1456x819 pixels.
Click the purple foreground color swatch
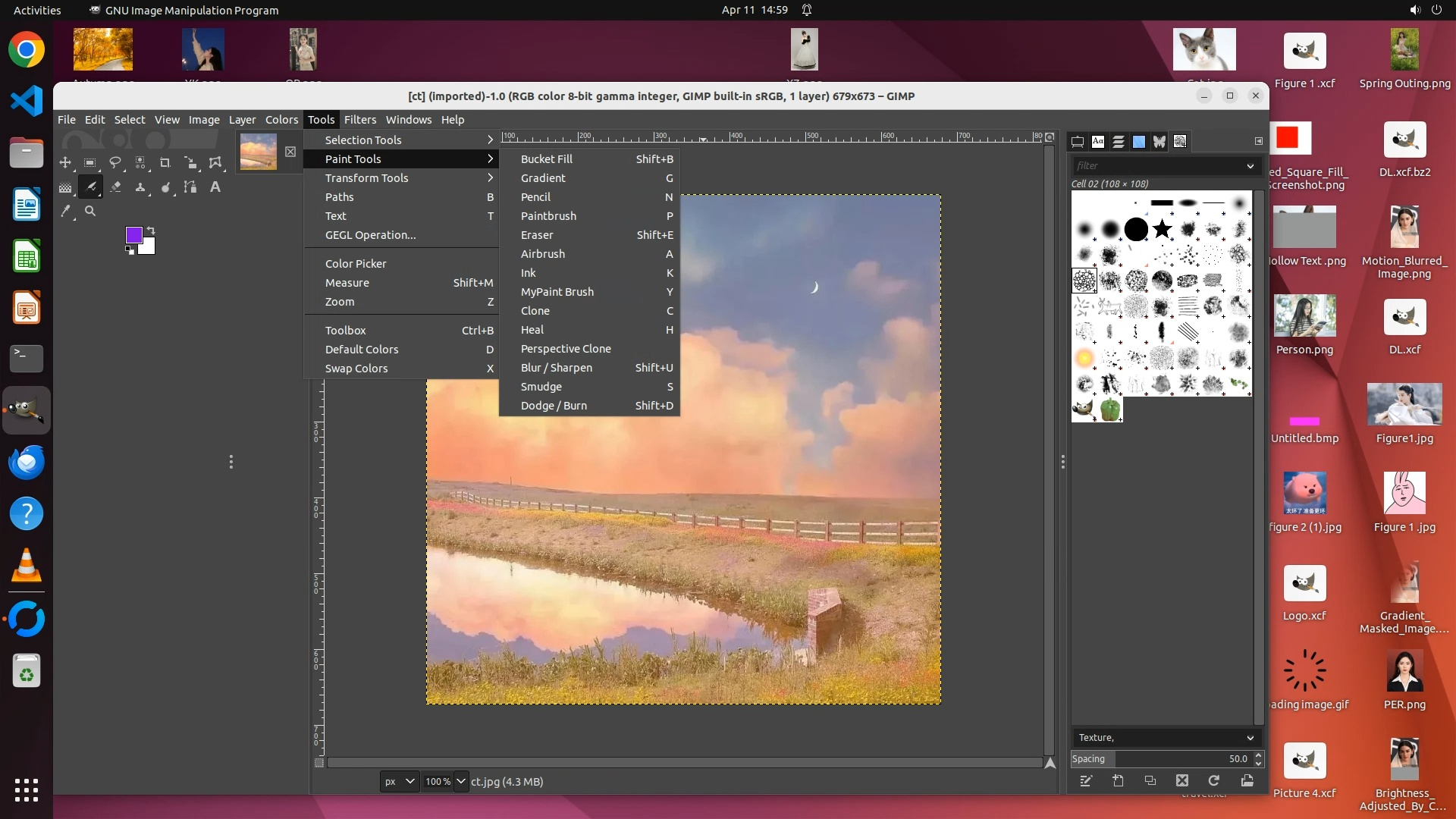(x=133, y=235)
